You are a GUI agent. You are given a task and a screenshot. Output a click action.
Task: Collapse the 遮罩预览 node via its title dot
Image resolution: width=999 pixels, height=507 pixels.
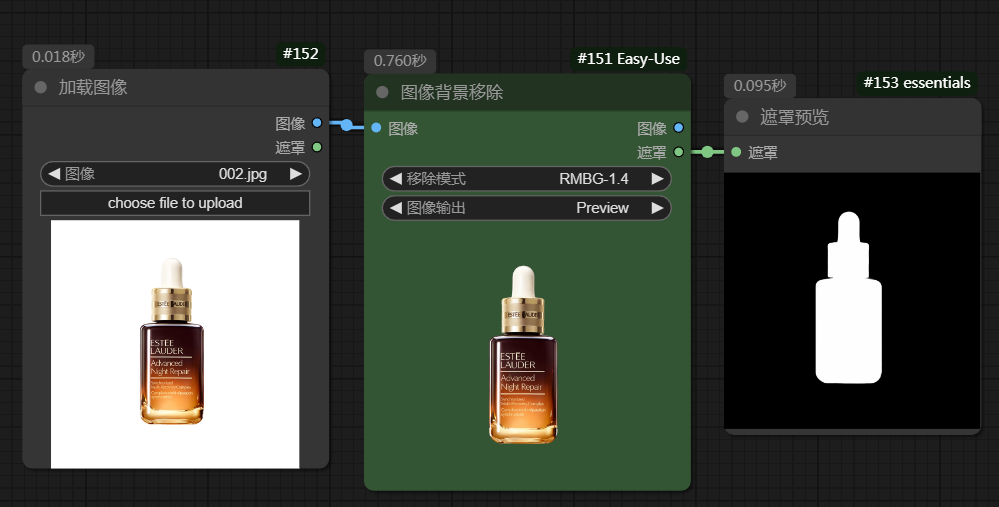[742, 117]
